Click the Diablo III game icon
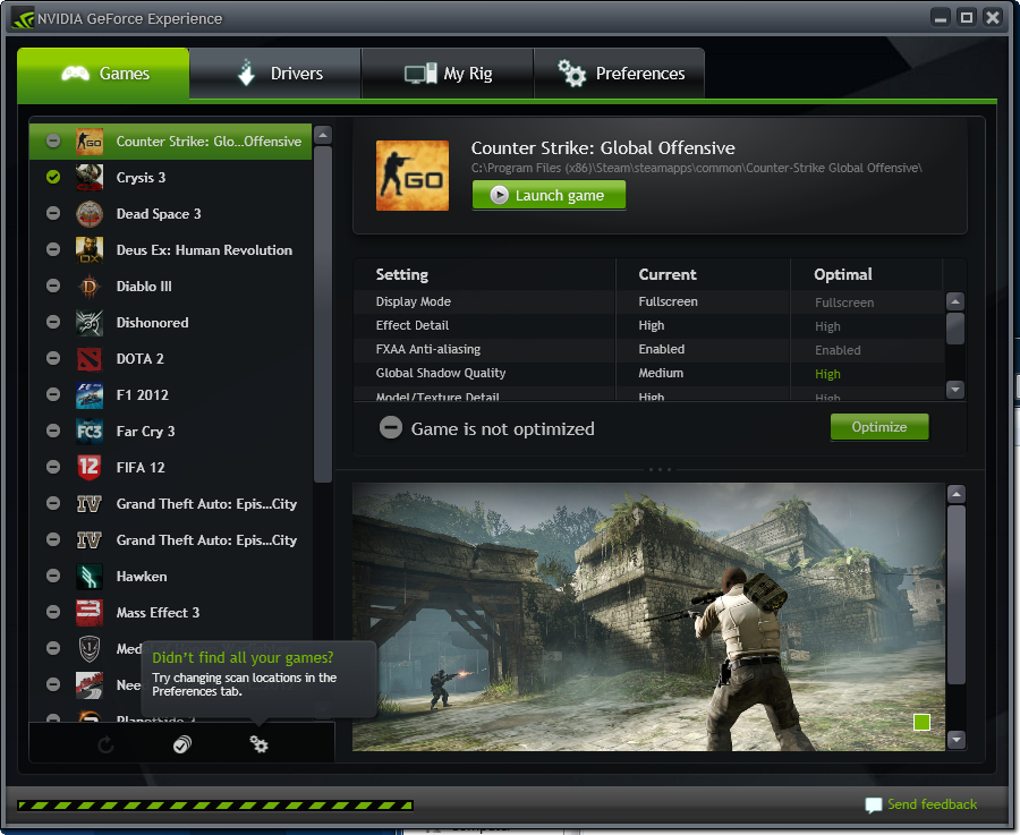This screenshot has width=1020, height=835. coord(90,286)
